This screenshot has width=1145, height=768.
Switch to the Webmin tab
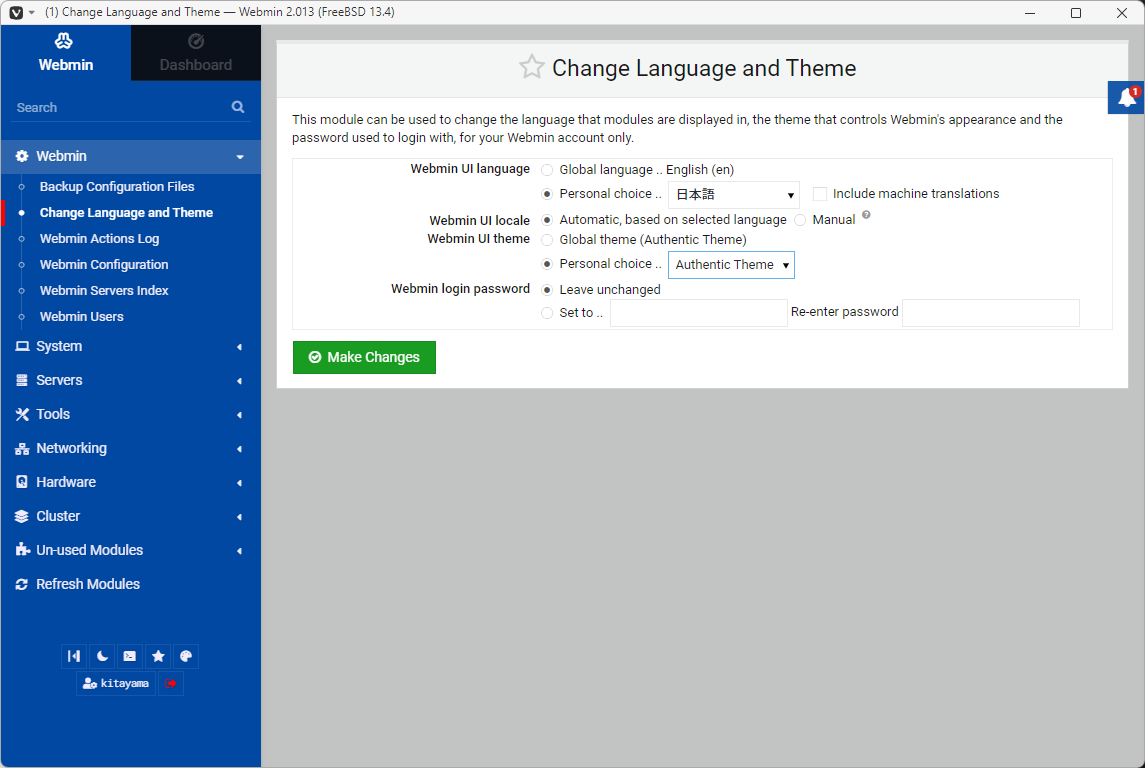coord(66,53)
